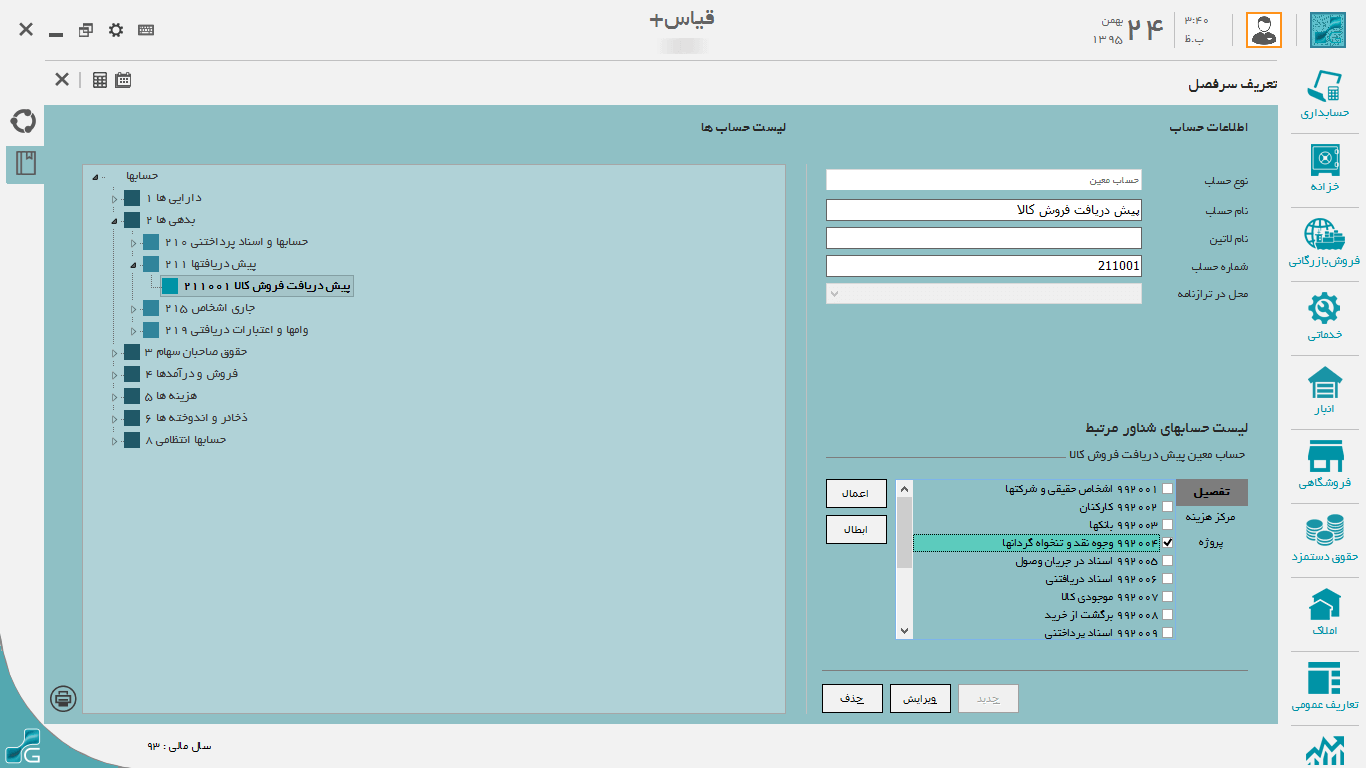Click scroll up arrow of floating accounts list
1366x768 pixels.
pos(905,489)
